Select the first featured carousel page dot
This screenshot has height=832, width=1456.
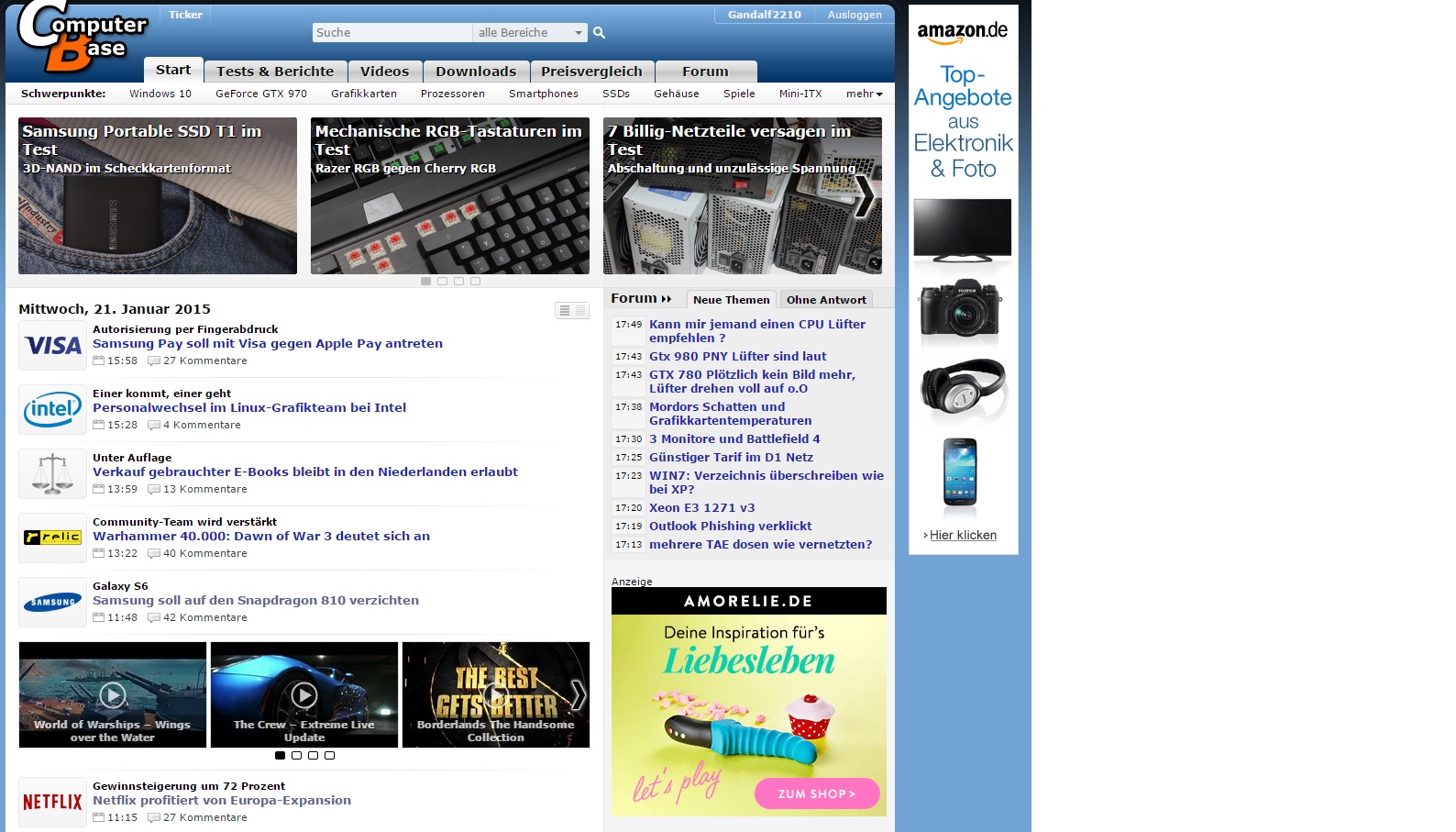[425, 282]
